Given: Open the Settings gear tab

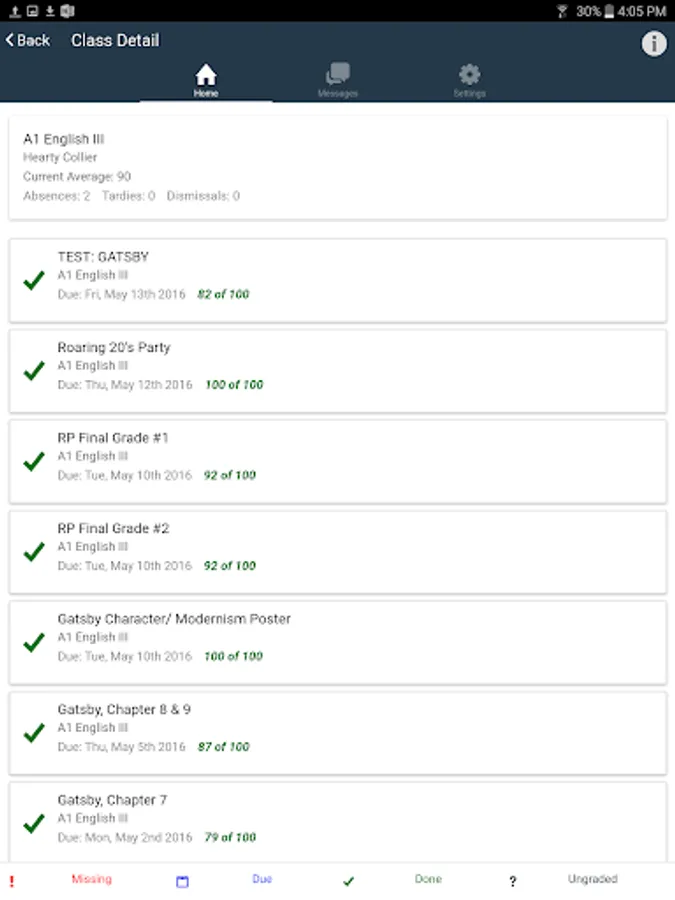Looking at the screenshot, I should (469, 80).
